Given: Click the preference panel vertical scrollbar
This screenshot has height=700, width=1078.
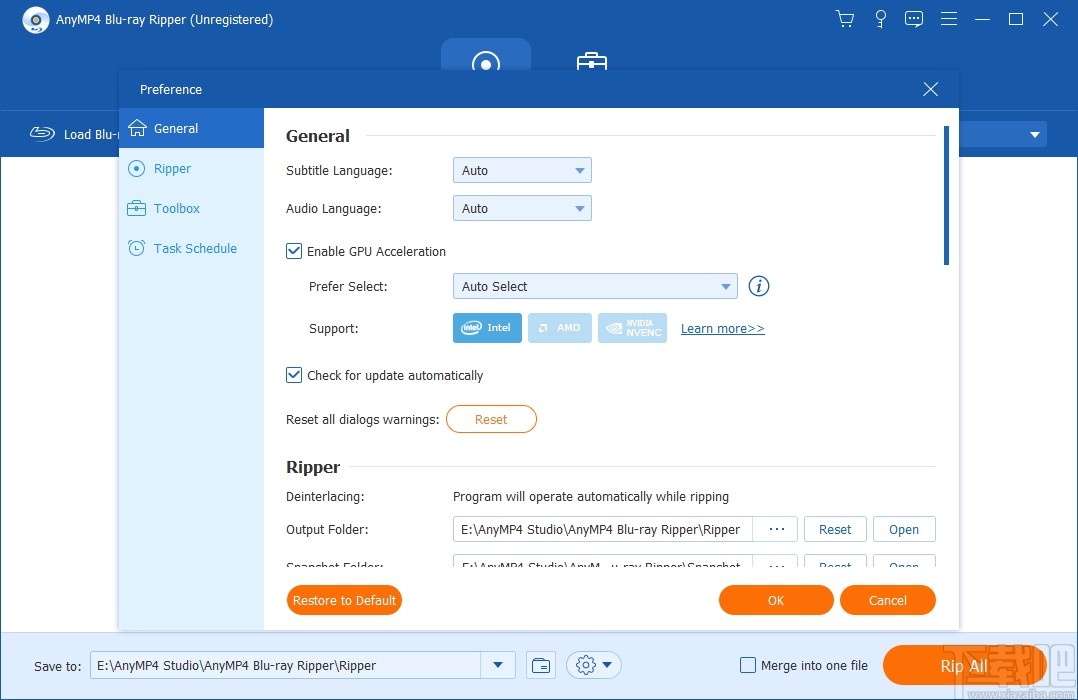Looking at the screenshot, I should (x=947, y=195).
